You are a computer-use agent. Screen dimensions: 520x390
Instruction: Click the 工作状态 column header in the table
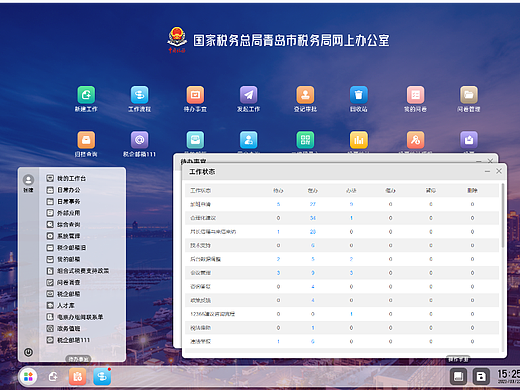pyautogui.click(x=200, y=191)
